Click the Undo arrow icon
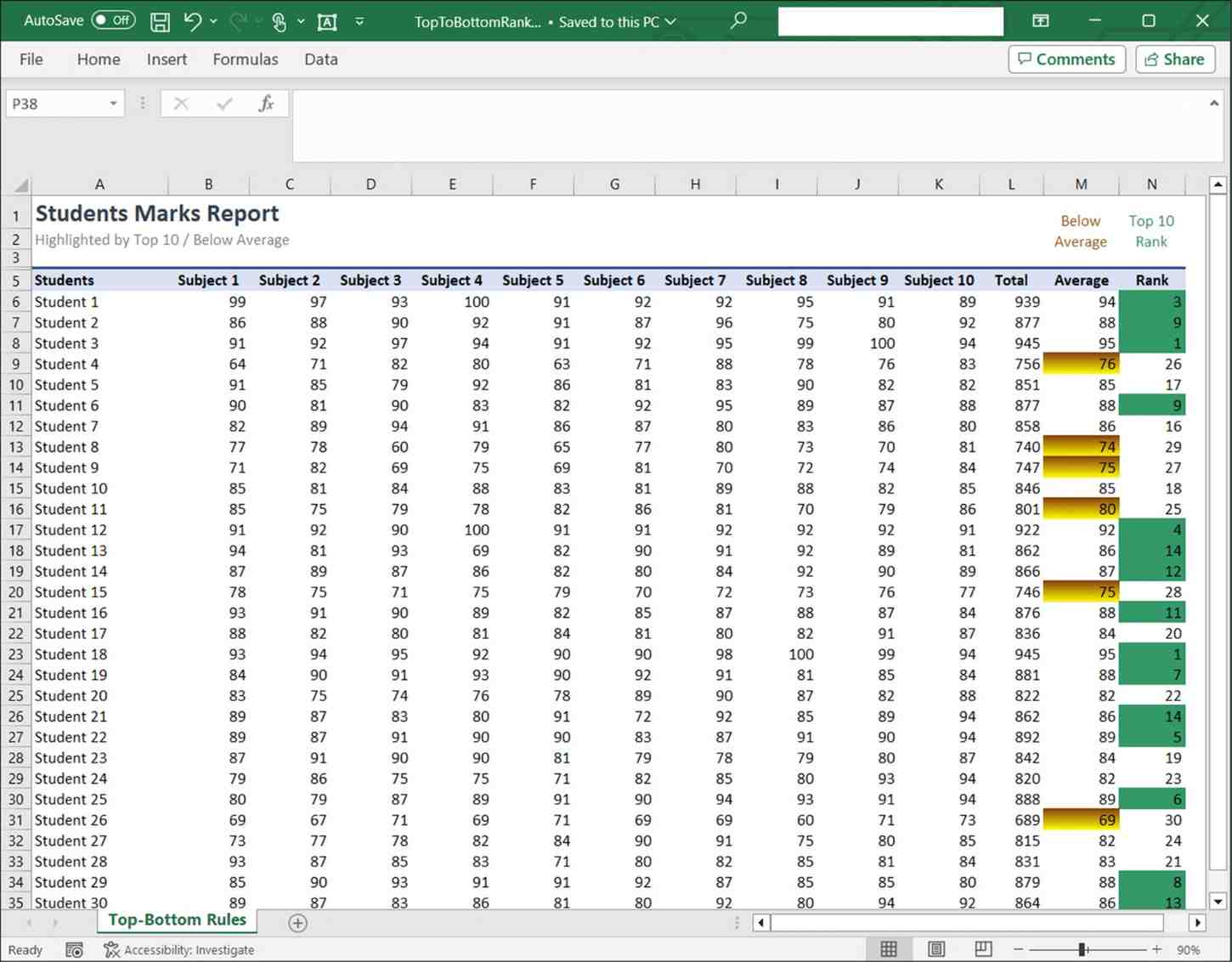The image size is (1232, 962). coord(193,21)
